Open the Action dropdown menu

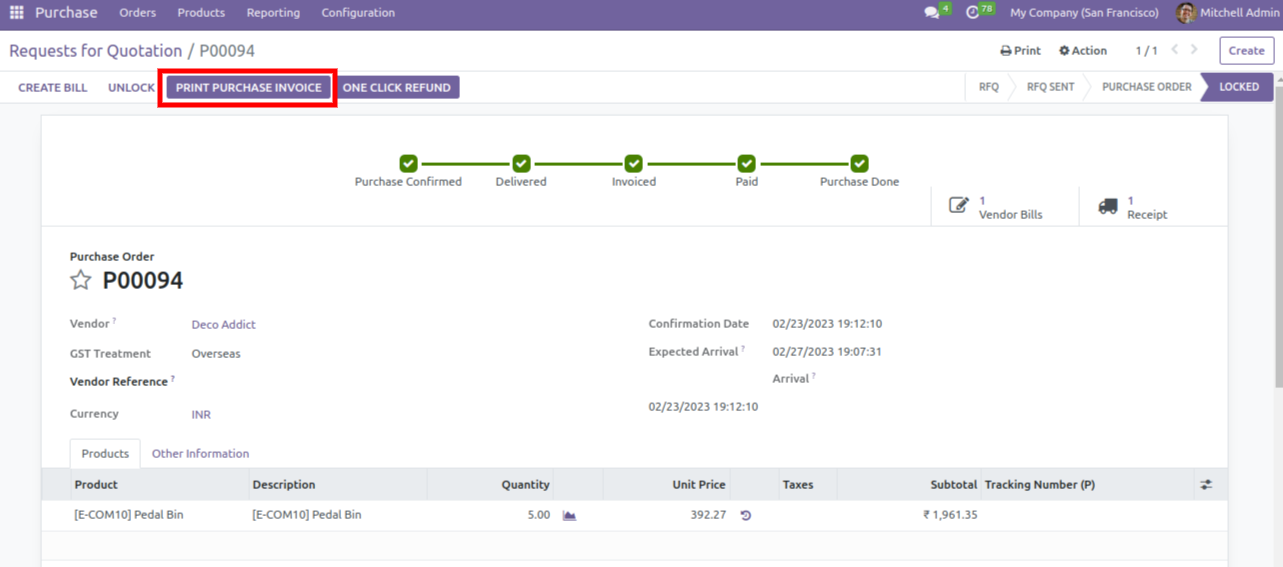point(1083,51)
